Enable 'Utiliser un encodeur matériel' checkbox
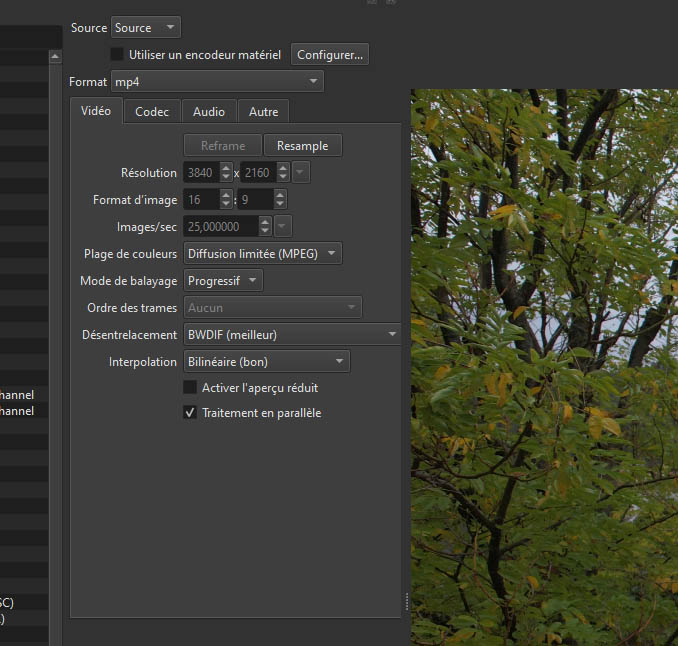Image resolution: width=678 pixels, height=646 pixels. [x=117, y=54]
